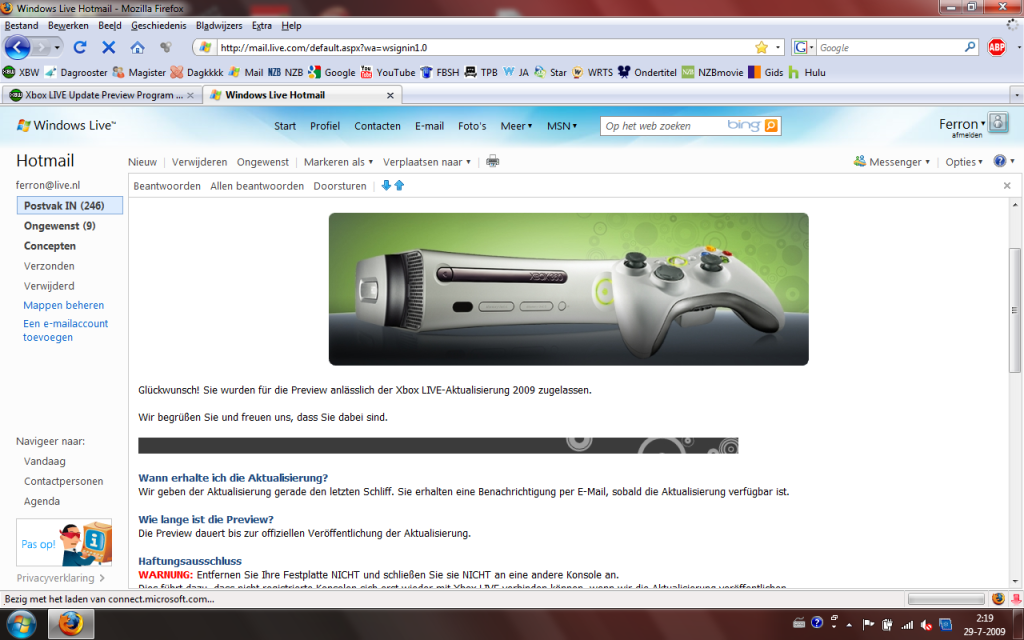Image resolution: width=1024 pixels, height=640 pixels.
Task: Go back with Firefox's Back button
Action: [x=17, y=47]
